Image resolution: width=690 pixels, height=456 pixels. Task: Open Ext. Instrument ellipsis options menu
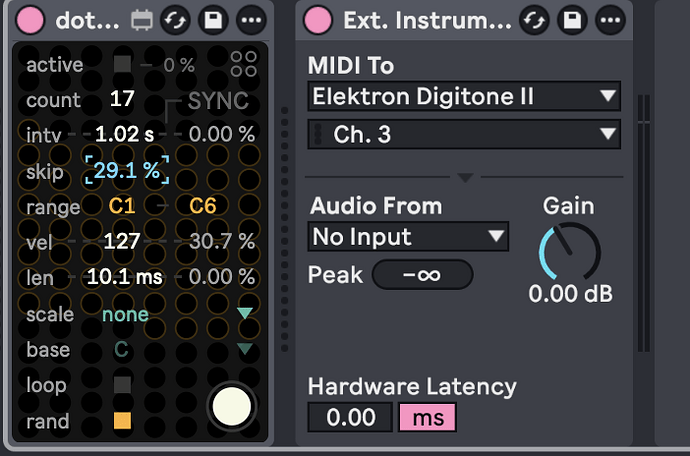coord(610,20)
